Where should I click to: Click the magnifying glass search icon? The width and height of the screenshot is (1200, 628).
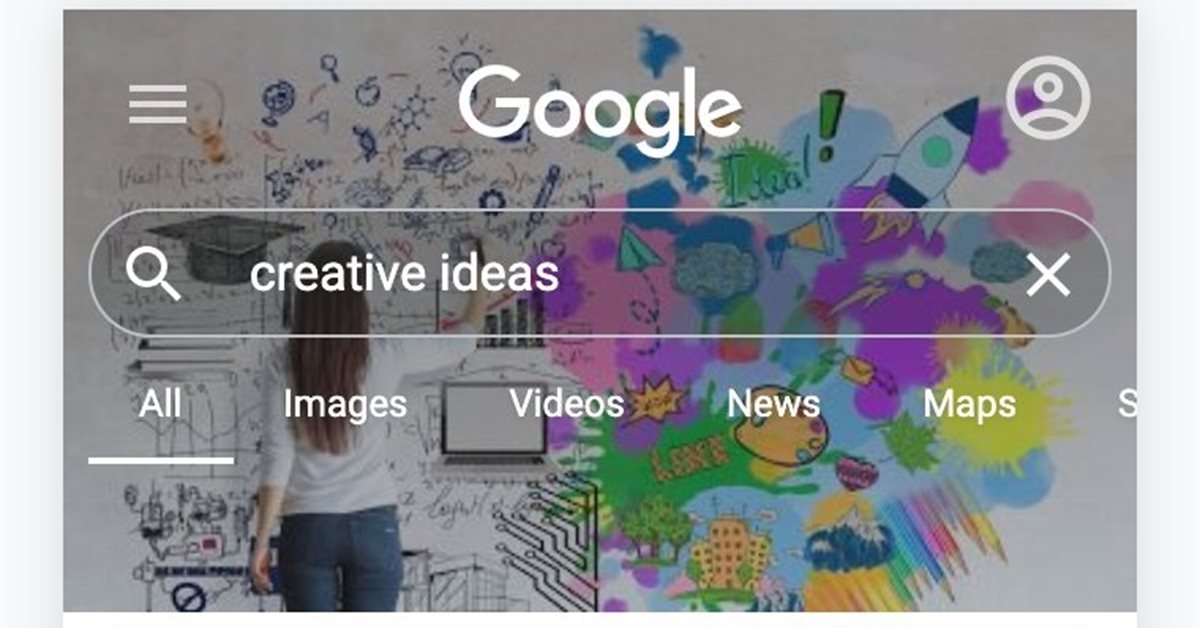pyautogui.click(x=153, y=273)
